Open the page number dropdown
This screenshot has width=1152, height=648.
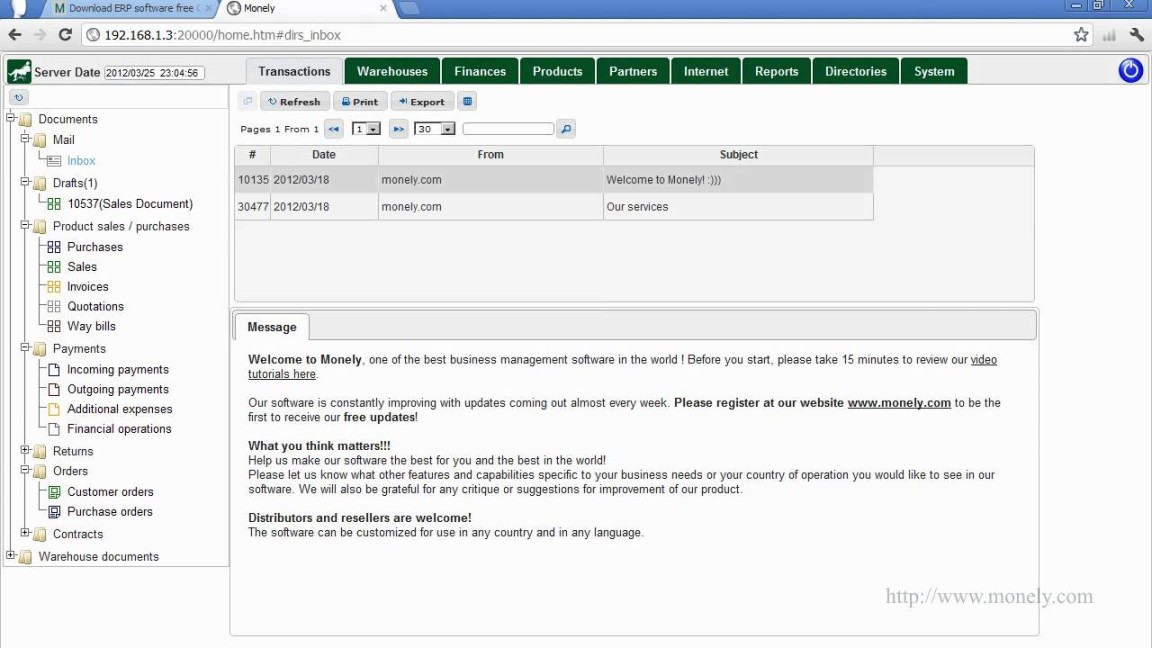tap(366, 129)
